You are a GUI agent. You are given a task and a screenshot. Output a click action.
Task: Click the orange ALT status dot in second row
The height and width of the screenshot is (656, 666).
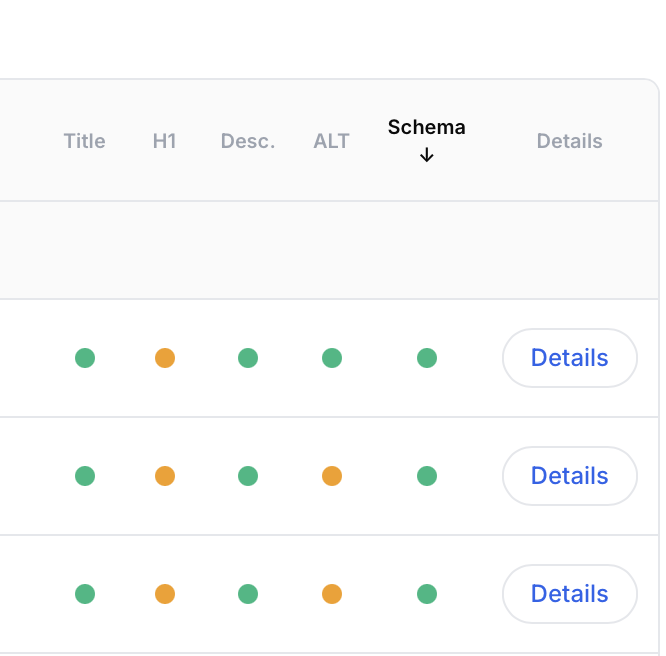tap(332, 476)
